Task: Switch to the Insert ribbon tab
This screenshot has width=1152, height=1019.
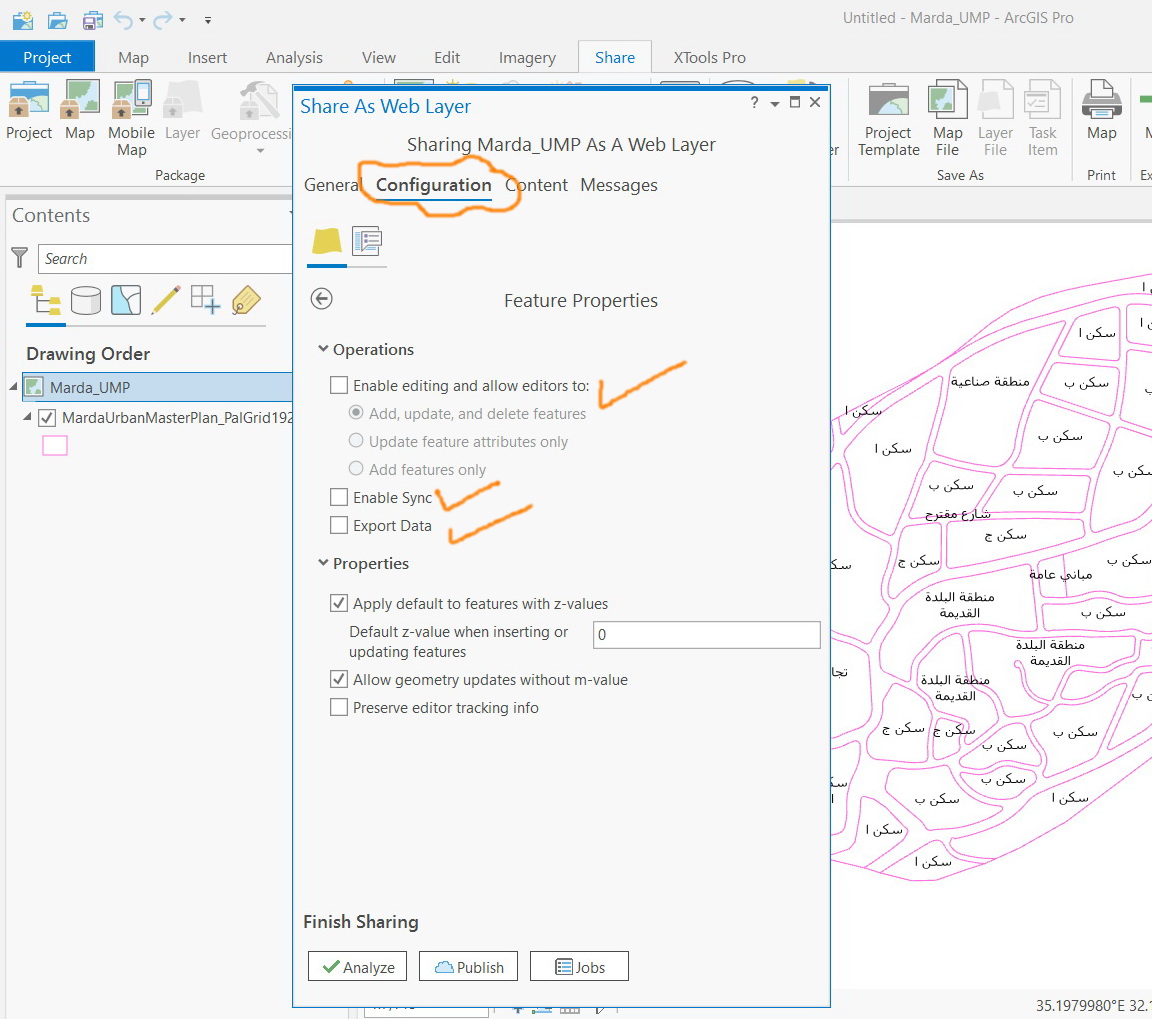Action: point(207,57)
